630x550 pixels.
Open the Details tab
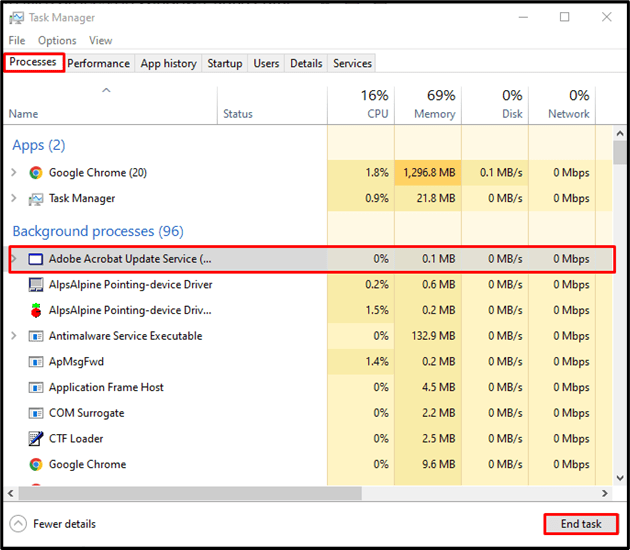tap(306, 63)
